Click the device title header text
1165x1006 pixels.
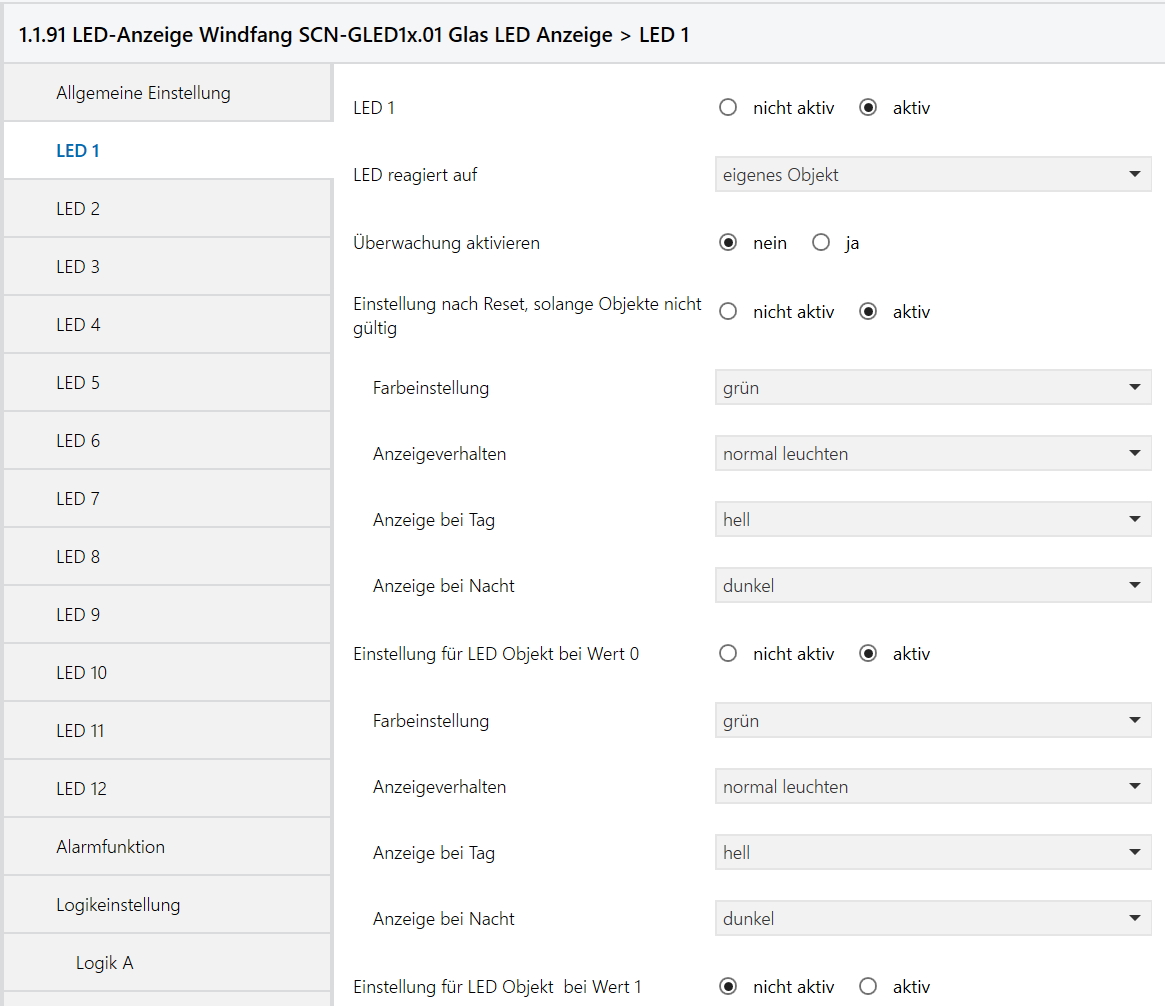click(354, 35)
